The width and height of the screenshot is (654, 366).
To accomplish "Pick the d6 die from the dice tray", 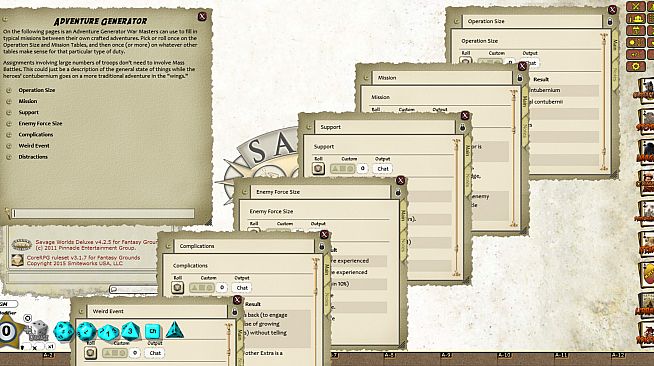I will pos(152,331).
